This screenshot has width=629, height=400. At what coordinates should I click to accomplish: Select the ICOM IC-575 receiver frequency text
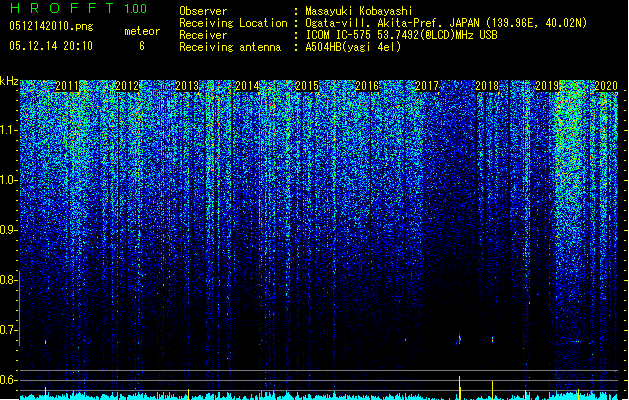point(401,35)
